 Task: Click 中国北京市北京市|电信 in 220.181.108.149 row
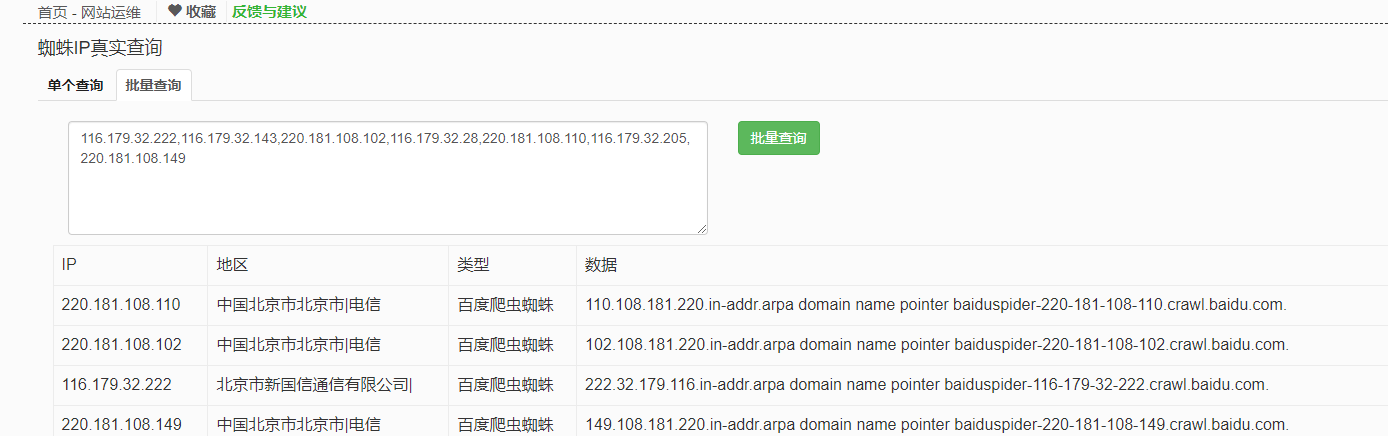299,425
